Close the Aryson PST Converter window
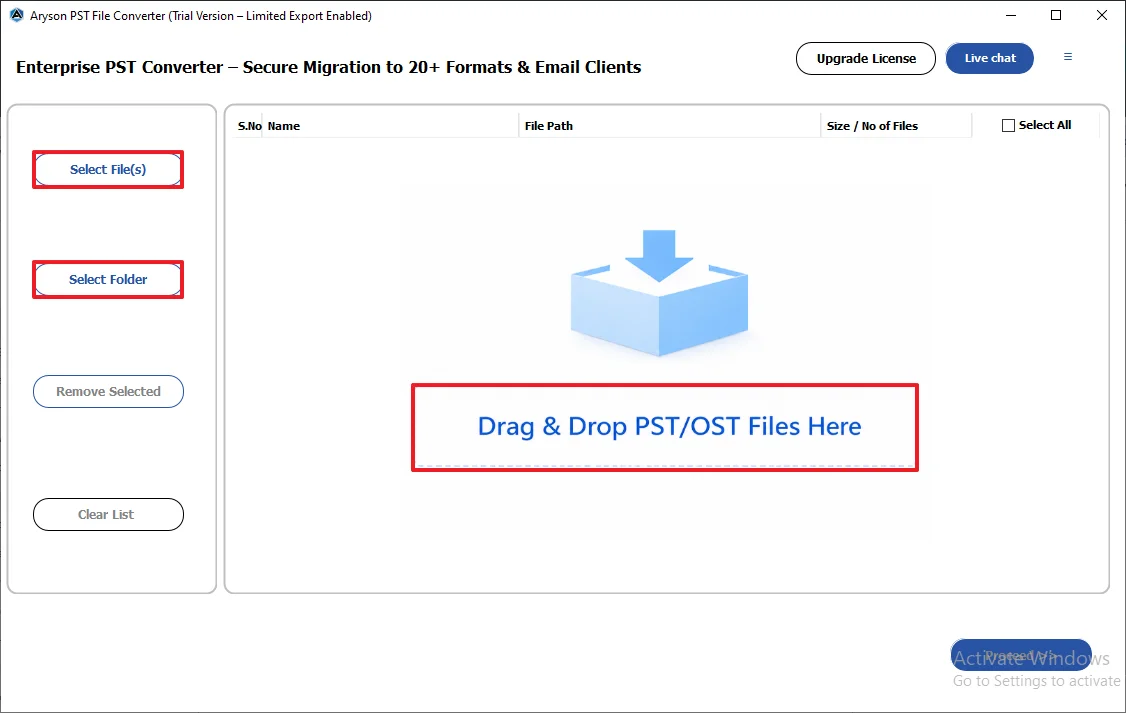This screenshot has width=1126, height=713. 1102,15
